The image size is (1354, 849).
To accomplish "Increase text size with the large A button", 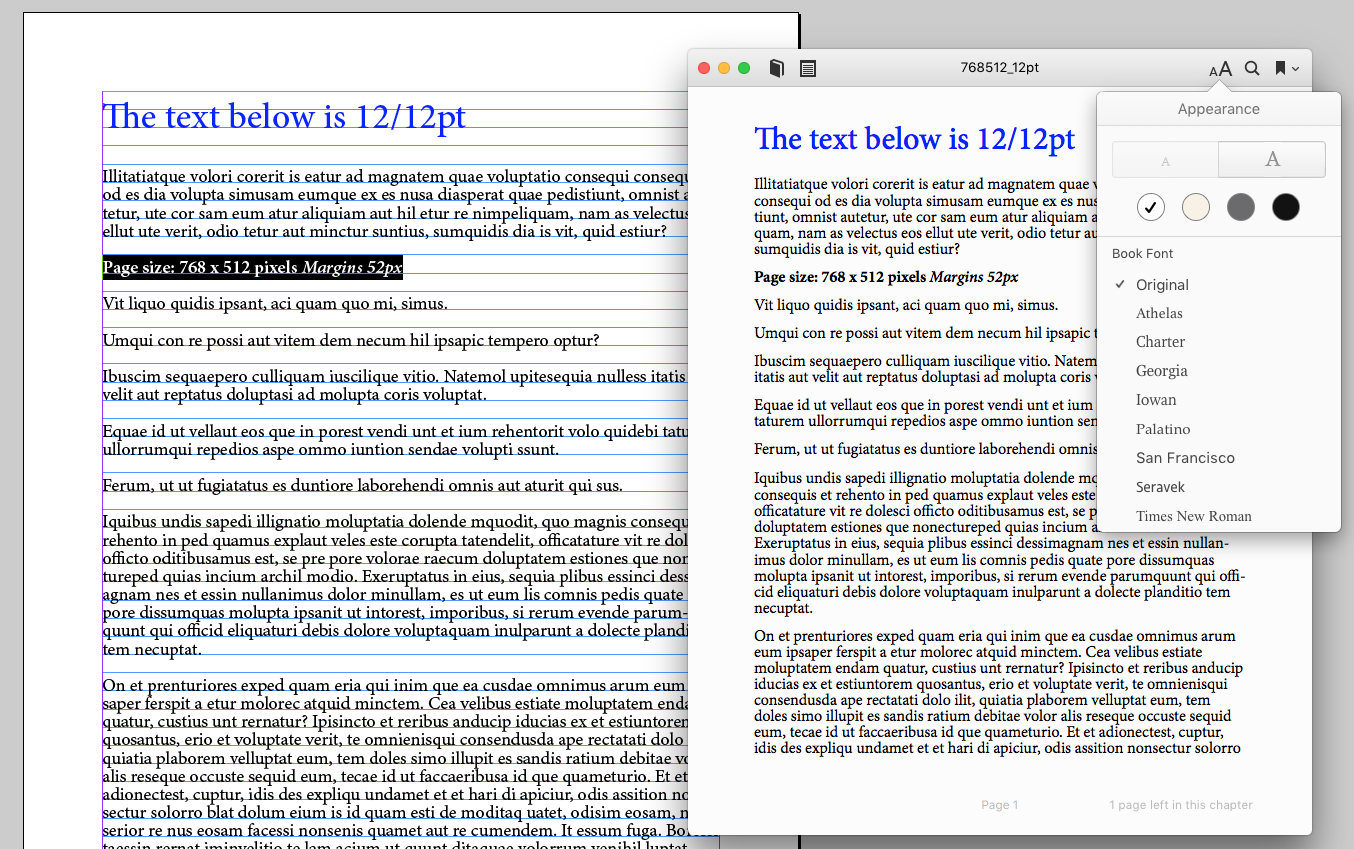I will 1272,160.
